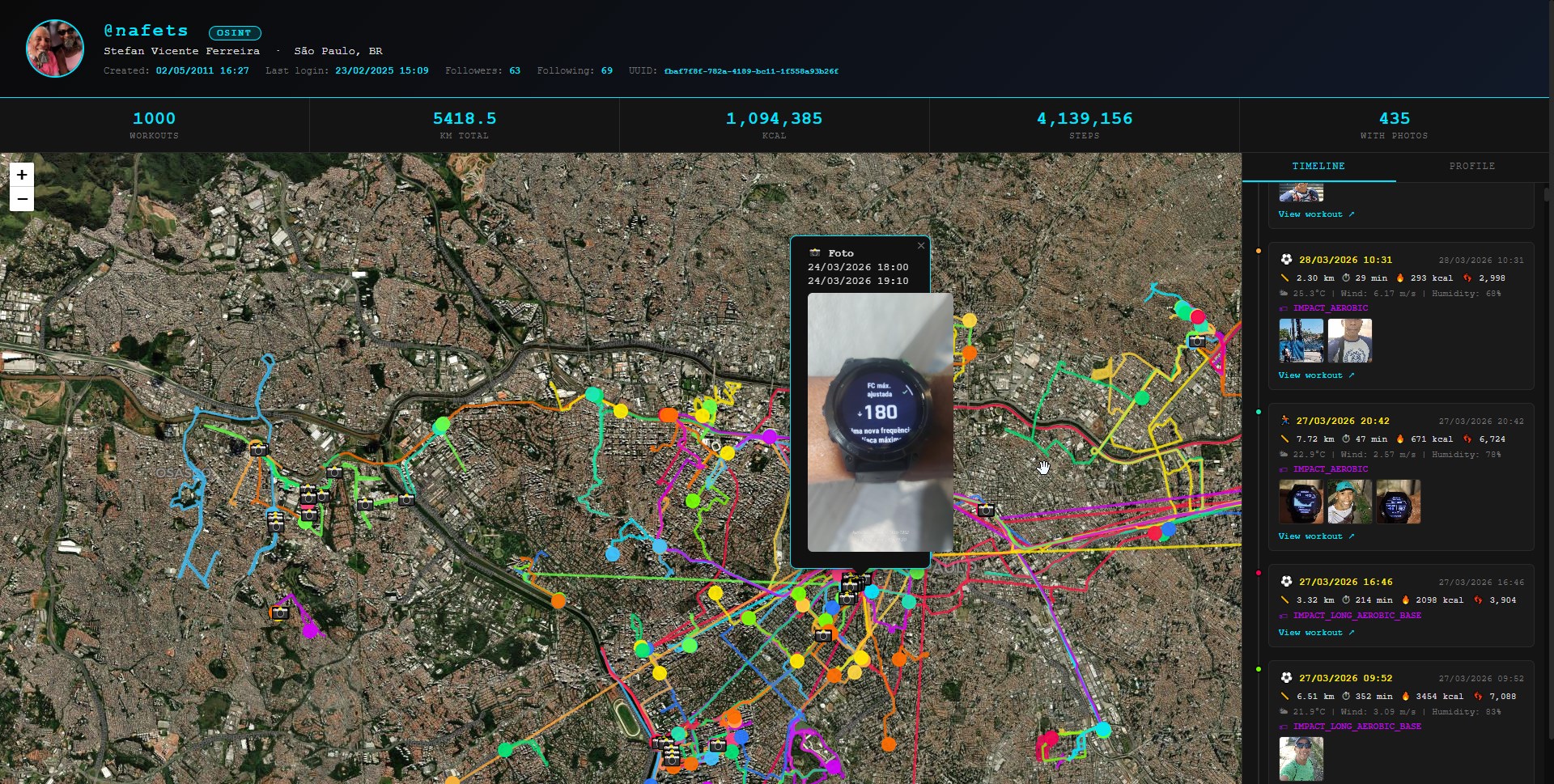
Task: Click camera marker just right of the Foto popup
Action: coord(986,511)
